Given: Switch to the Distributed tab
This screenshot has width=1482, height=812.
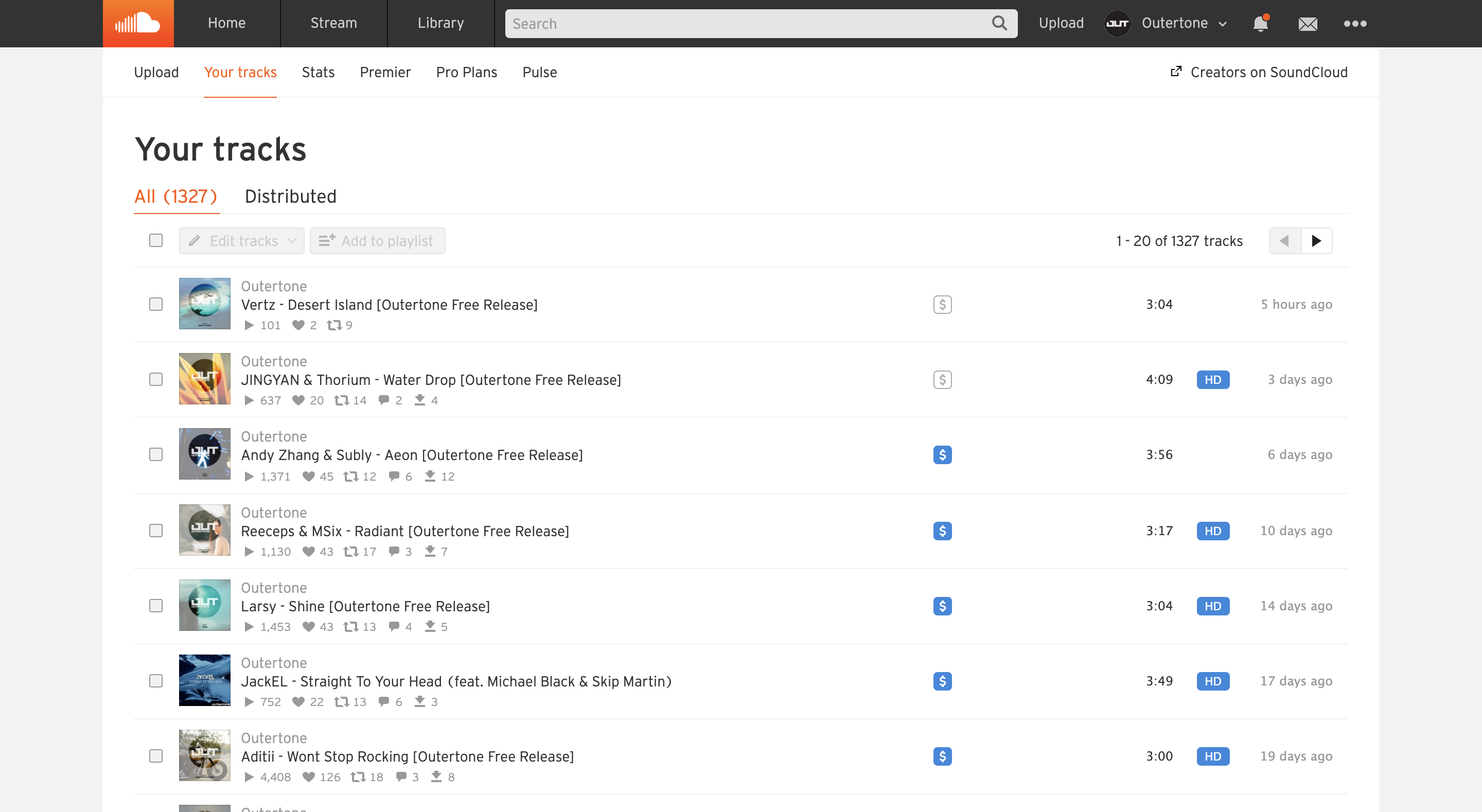Looking at the screenshot, I should (x=290, y=196).
